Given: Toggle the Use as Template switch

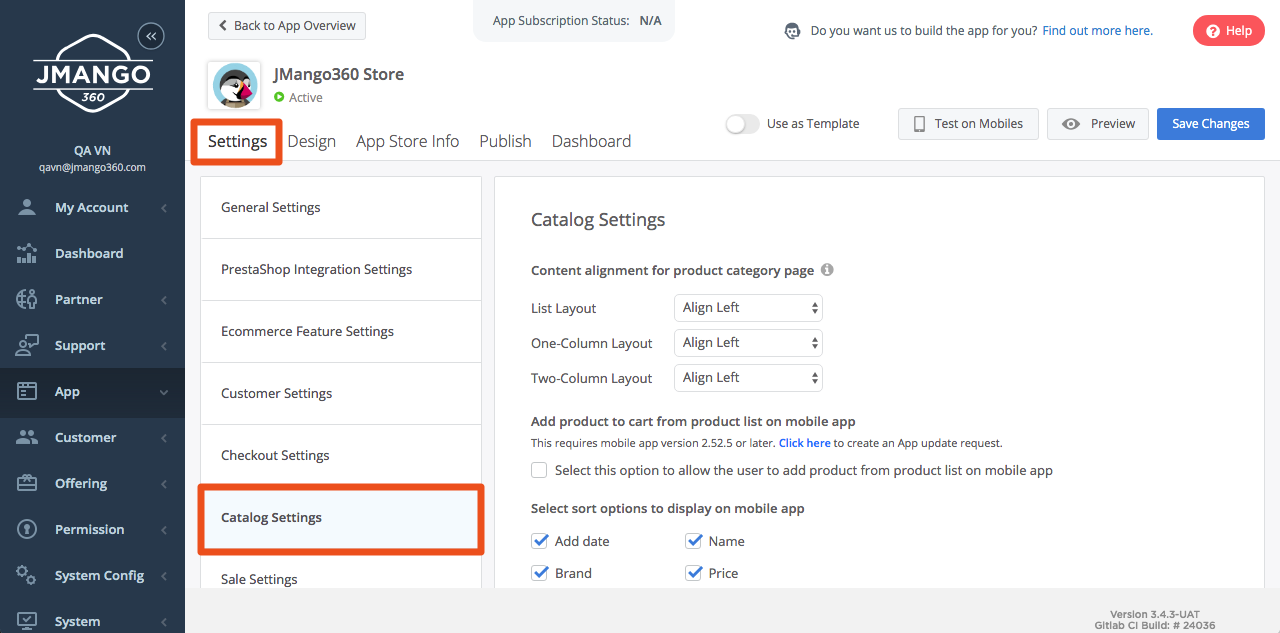Looking at the screenshot, I should point(742,124).
